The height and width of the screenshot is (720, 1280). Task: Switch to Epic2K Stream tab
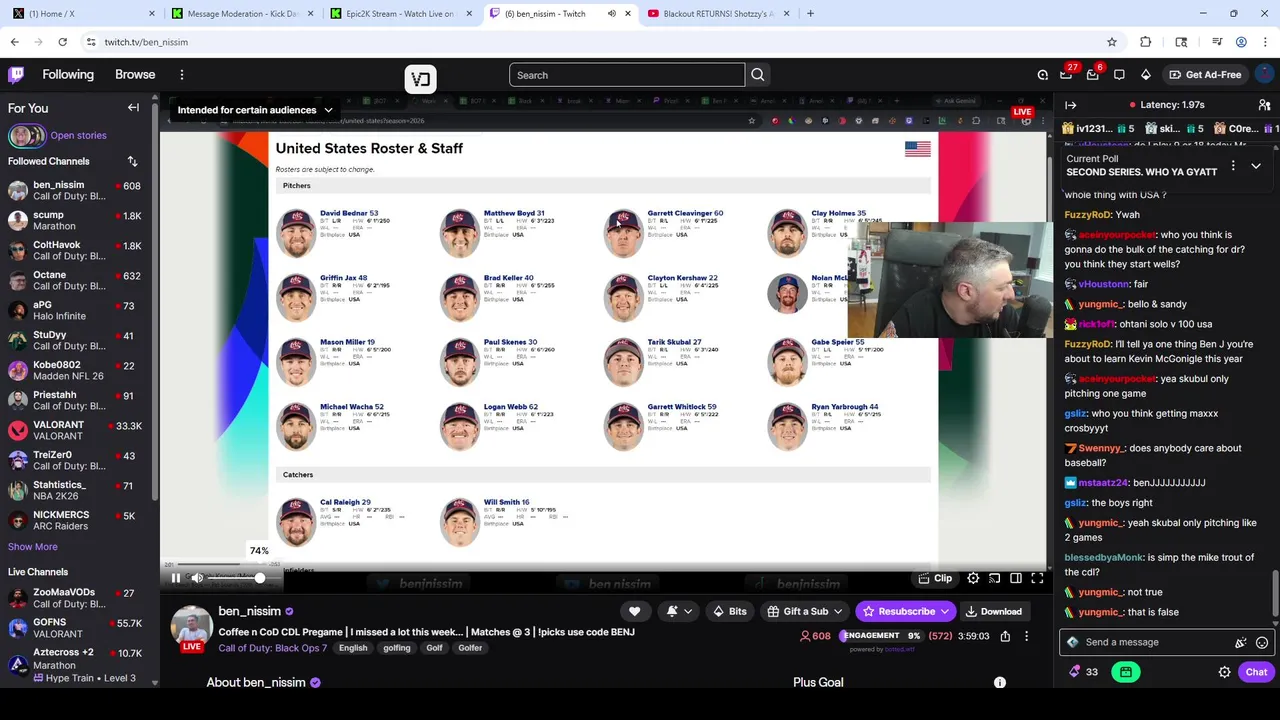tap(401, 13)
